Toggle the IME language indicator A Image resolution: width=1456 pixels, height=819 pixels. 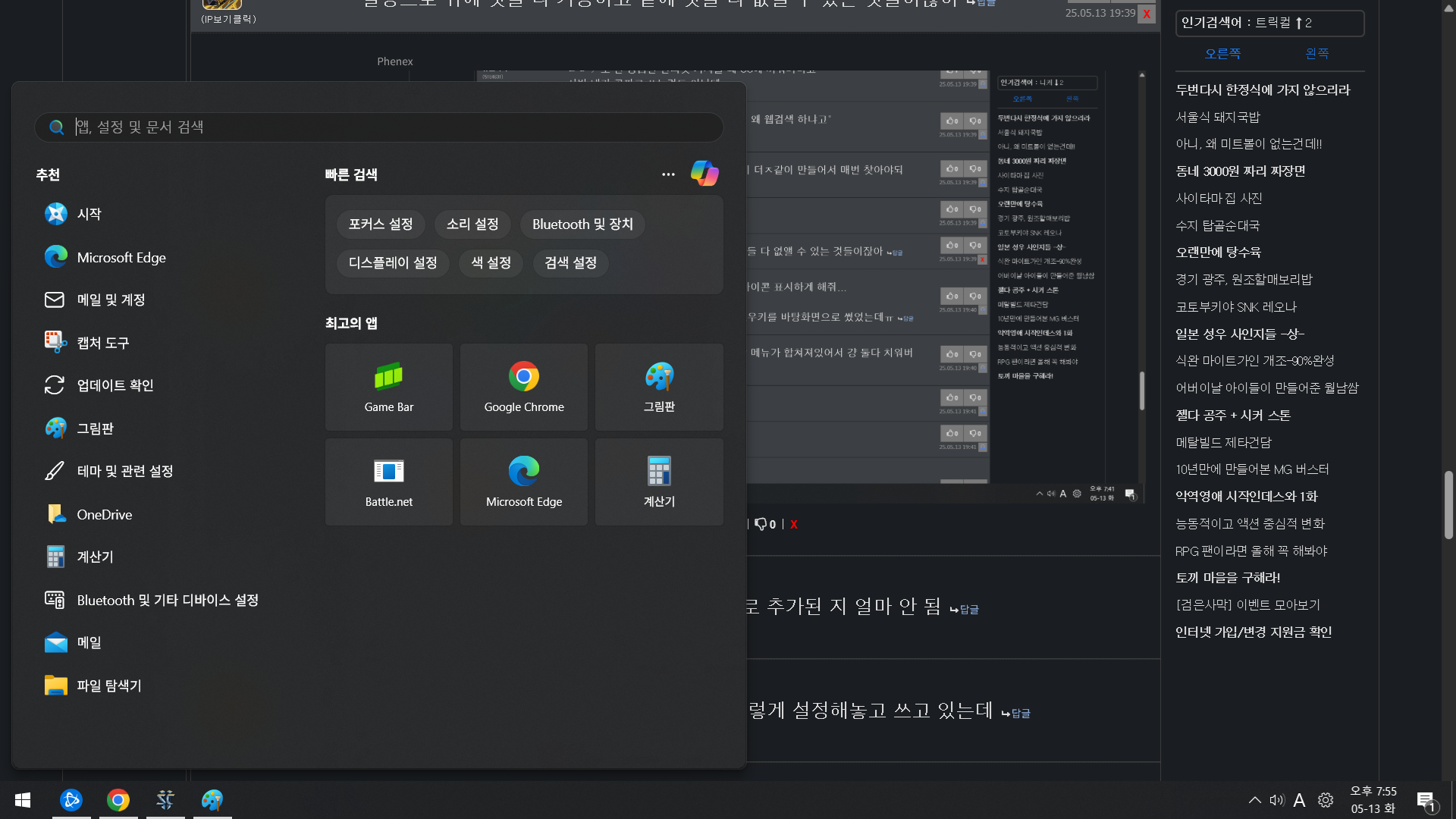1299,800
